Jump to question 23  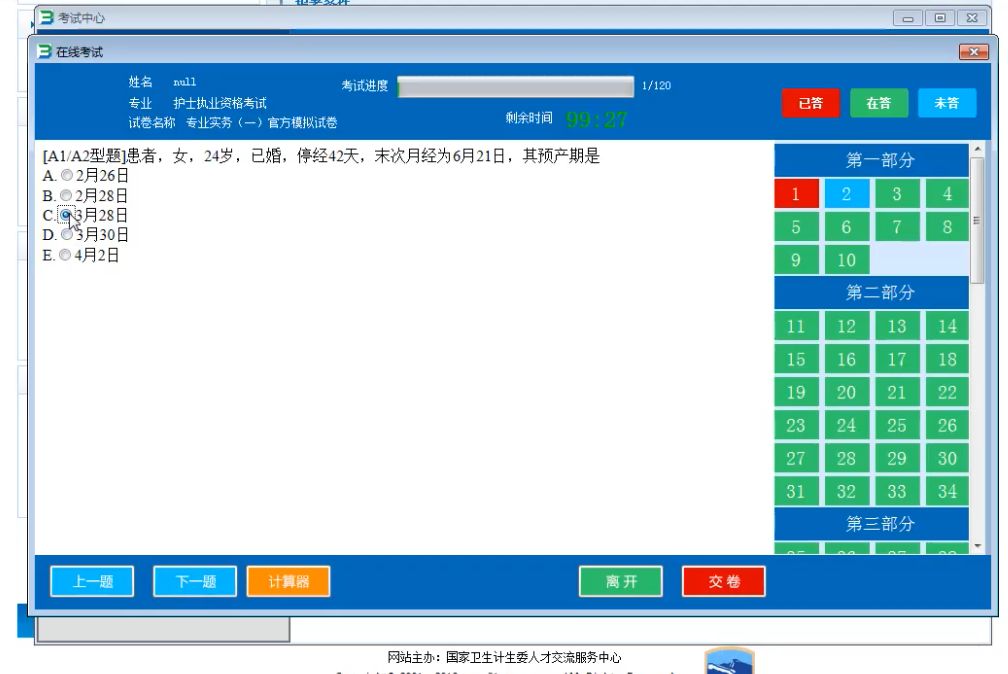[796, 425]
